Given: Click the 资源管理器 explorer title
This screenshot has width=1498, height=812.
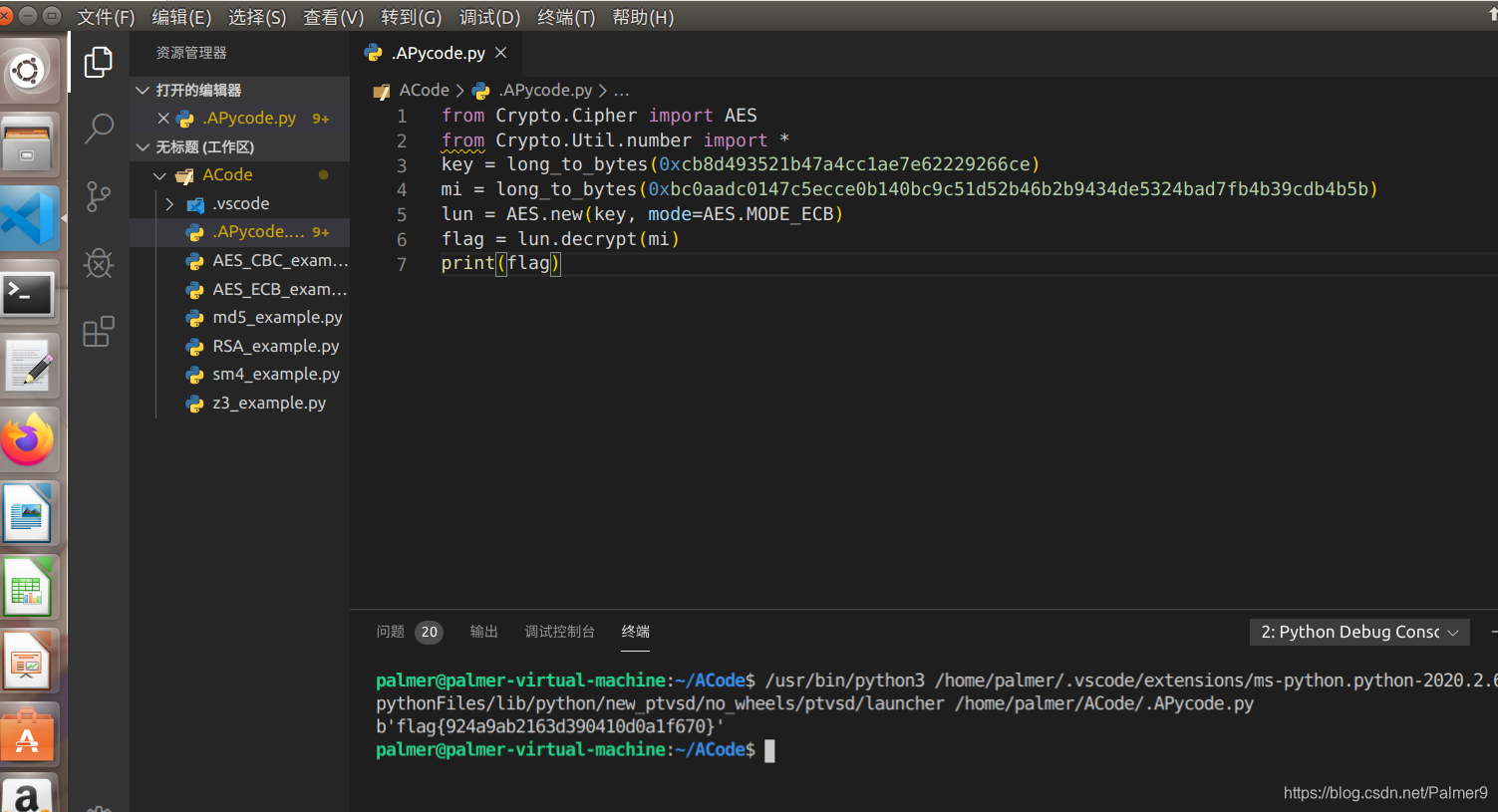Looking at the screenshot, I should click(191, 53).
